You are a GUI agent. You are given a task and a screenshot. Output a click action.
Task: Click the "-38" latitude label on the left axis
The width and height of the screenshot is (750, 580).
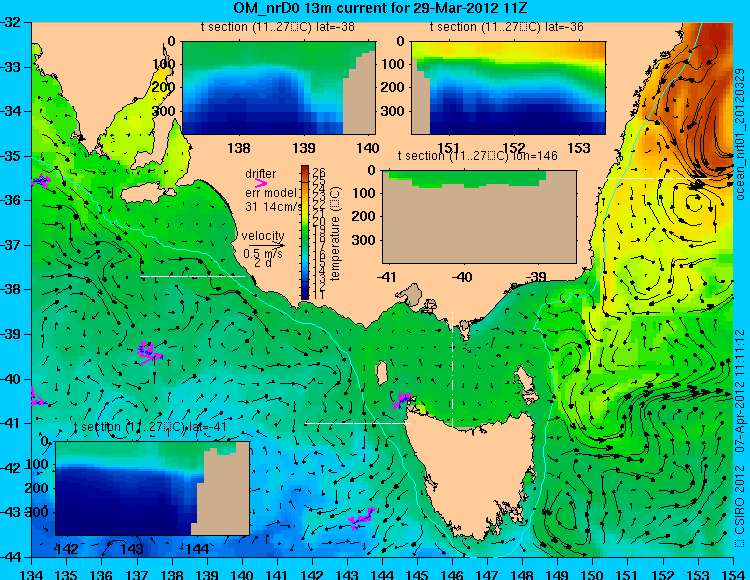11,289
